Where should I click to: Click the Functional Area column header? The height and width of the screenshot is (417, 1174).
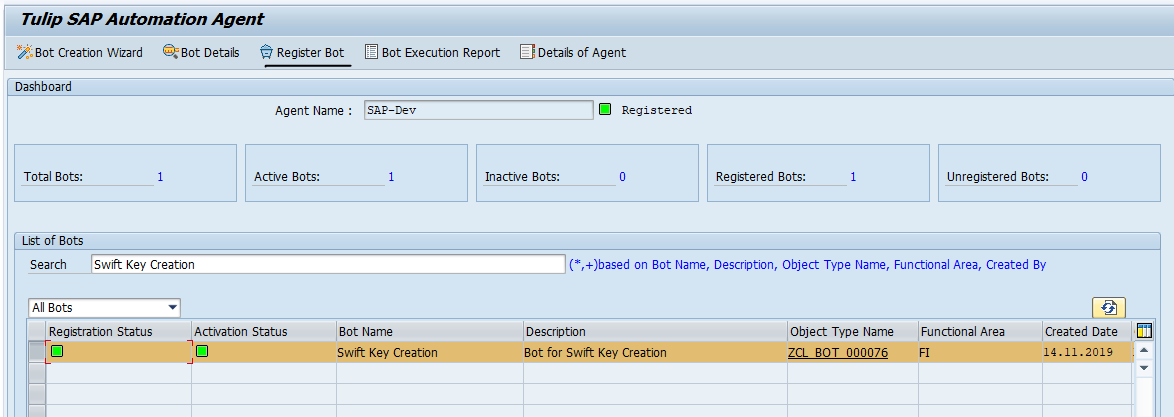tap(980, 332)
